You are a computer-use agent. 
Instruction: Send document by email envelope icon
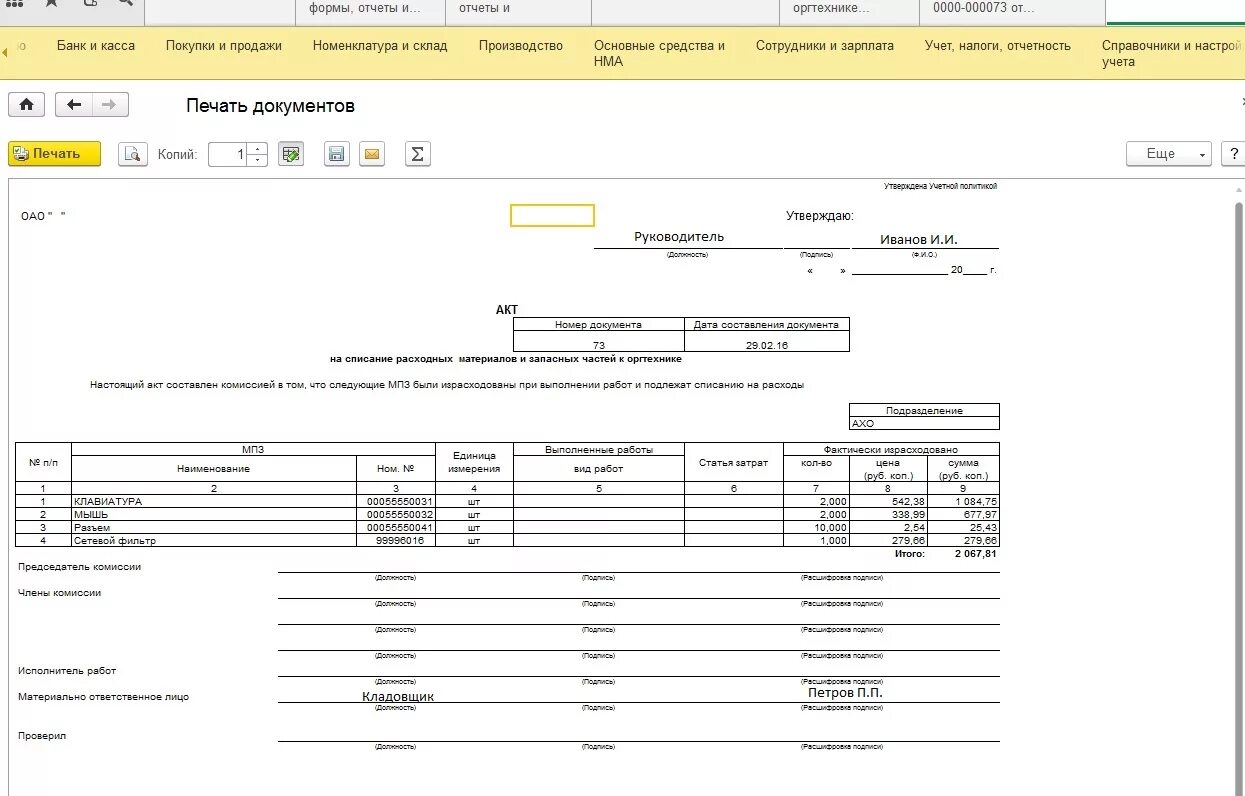pyautogui.click(x=372, y=154)
